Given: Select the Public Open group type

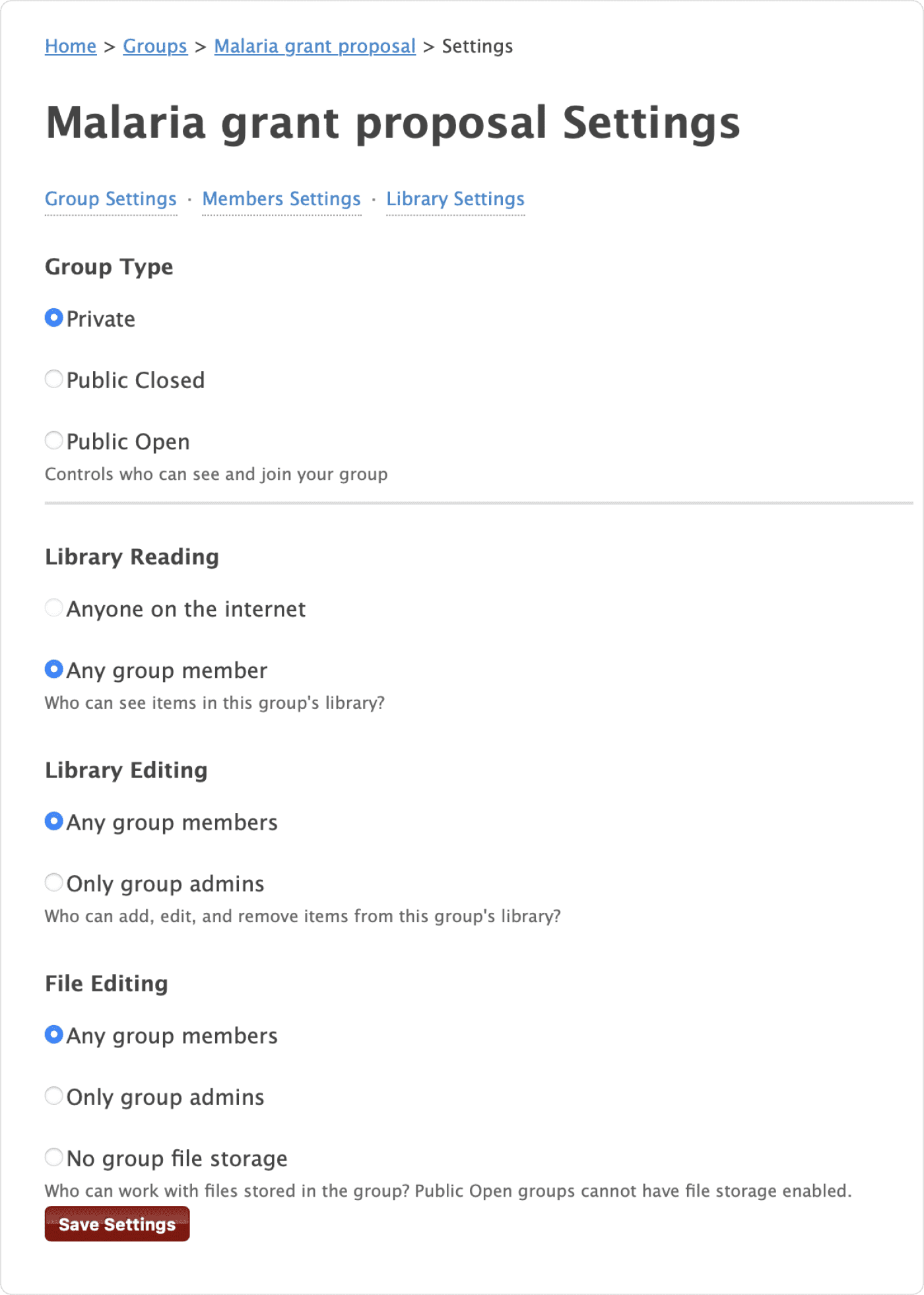Looking at the screenshot, I should click(53, 440).
